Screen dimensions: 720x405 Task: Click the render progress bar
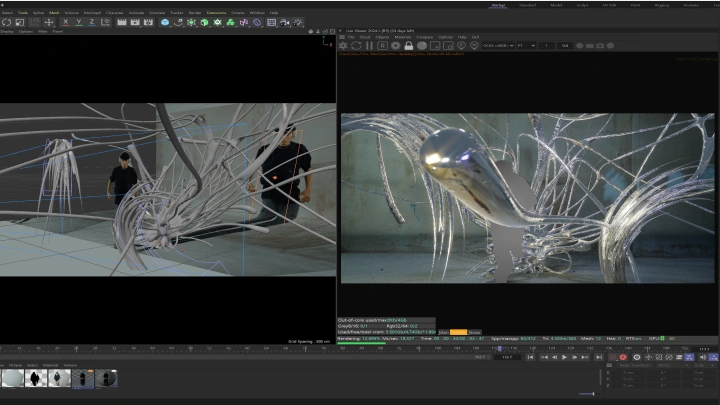click(x=361, y=344)
